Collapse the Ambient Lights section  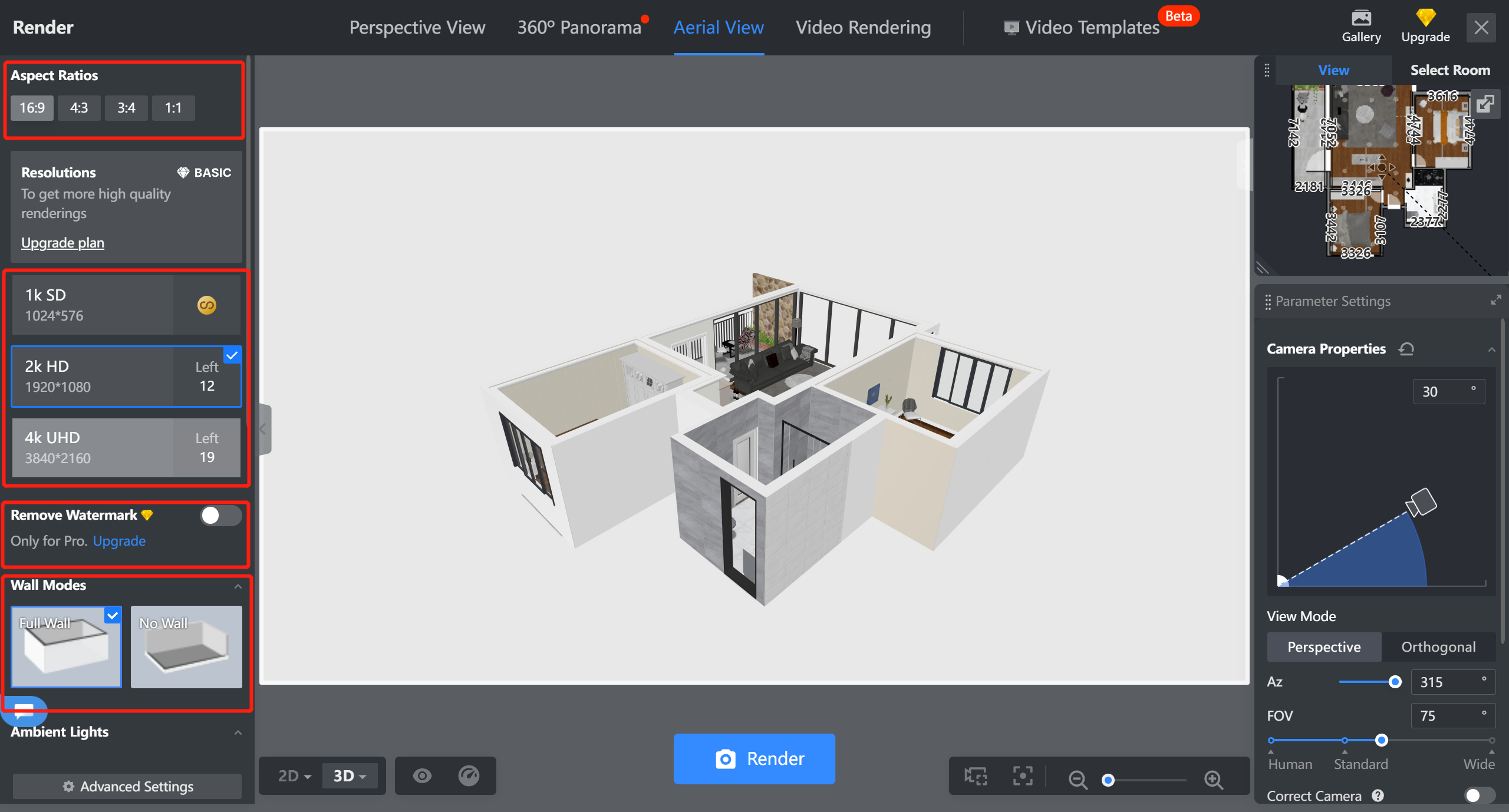[238, 732]
